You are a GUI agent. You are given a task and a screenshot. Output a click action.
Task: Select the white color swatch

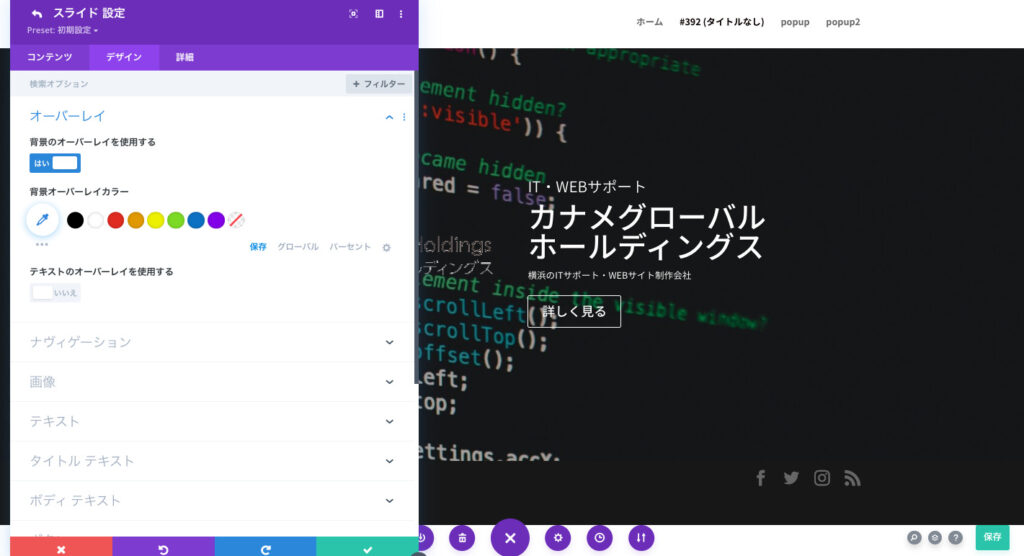(95, 220)
